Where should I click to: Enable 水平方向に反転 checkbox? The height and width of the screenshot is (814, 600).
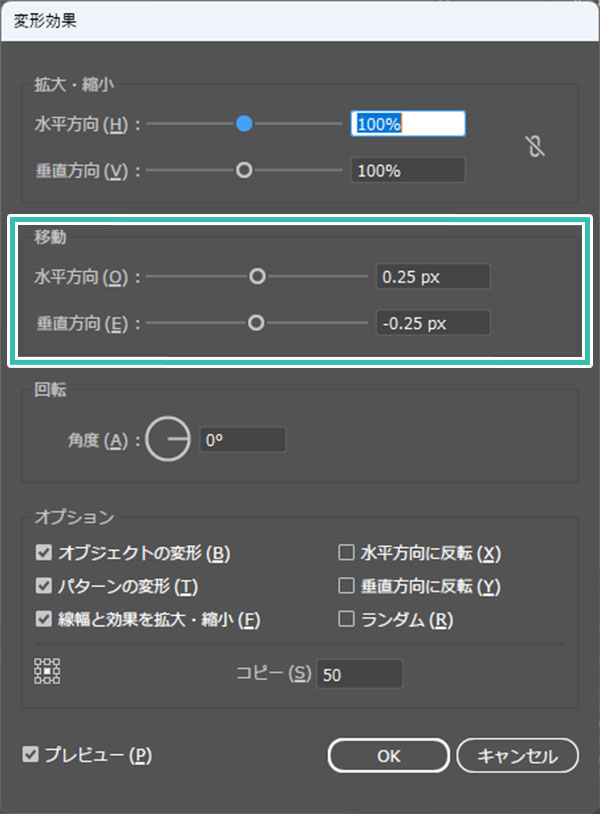346,552
